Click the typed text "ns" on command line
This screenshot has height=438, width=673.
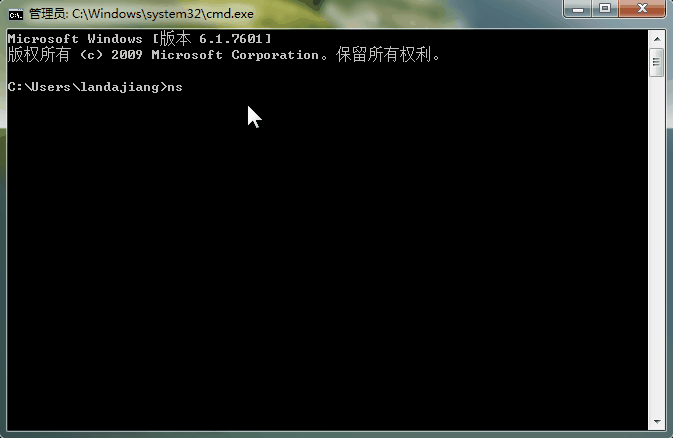175,87
